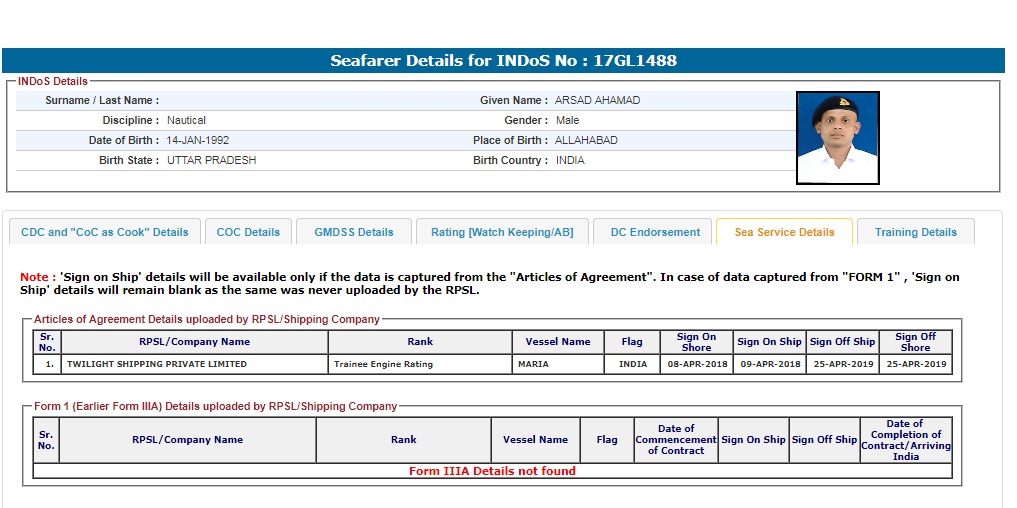1017x508 pixels.
Task: Click the Date of Commencement of Contract header
Action: click(676, 440)
